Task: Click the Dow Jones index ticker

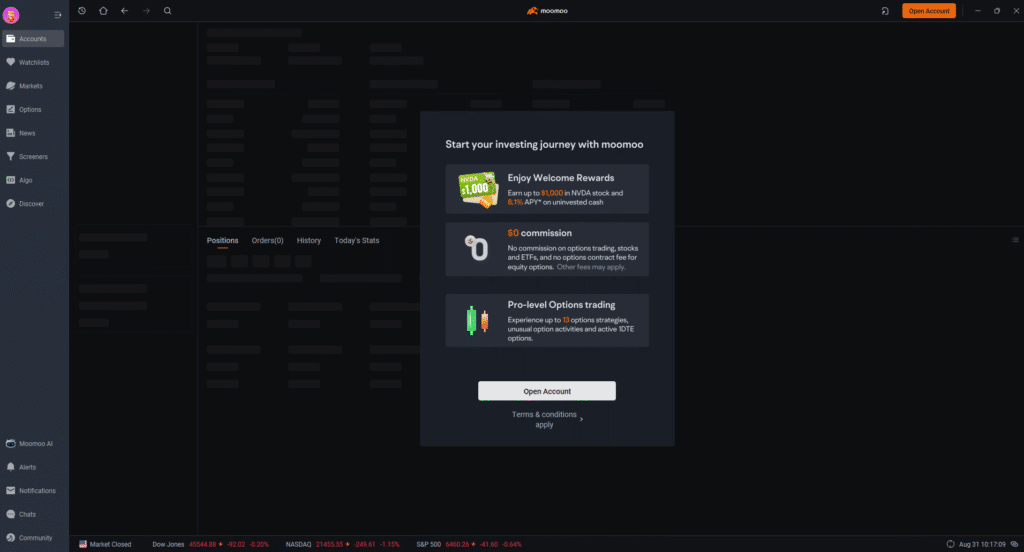Action: pos(210,544)
